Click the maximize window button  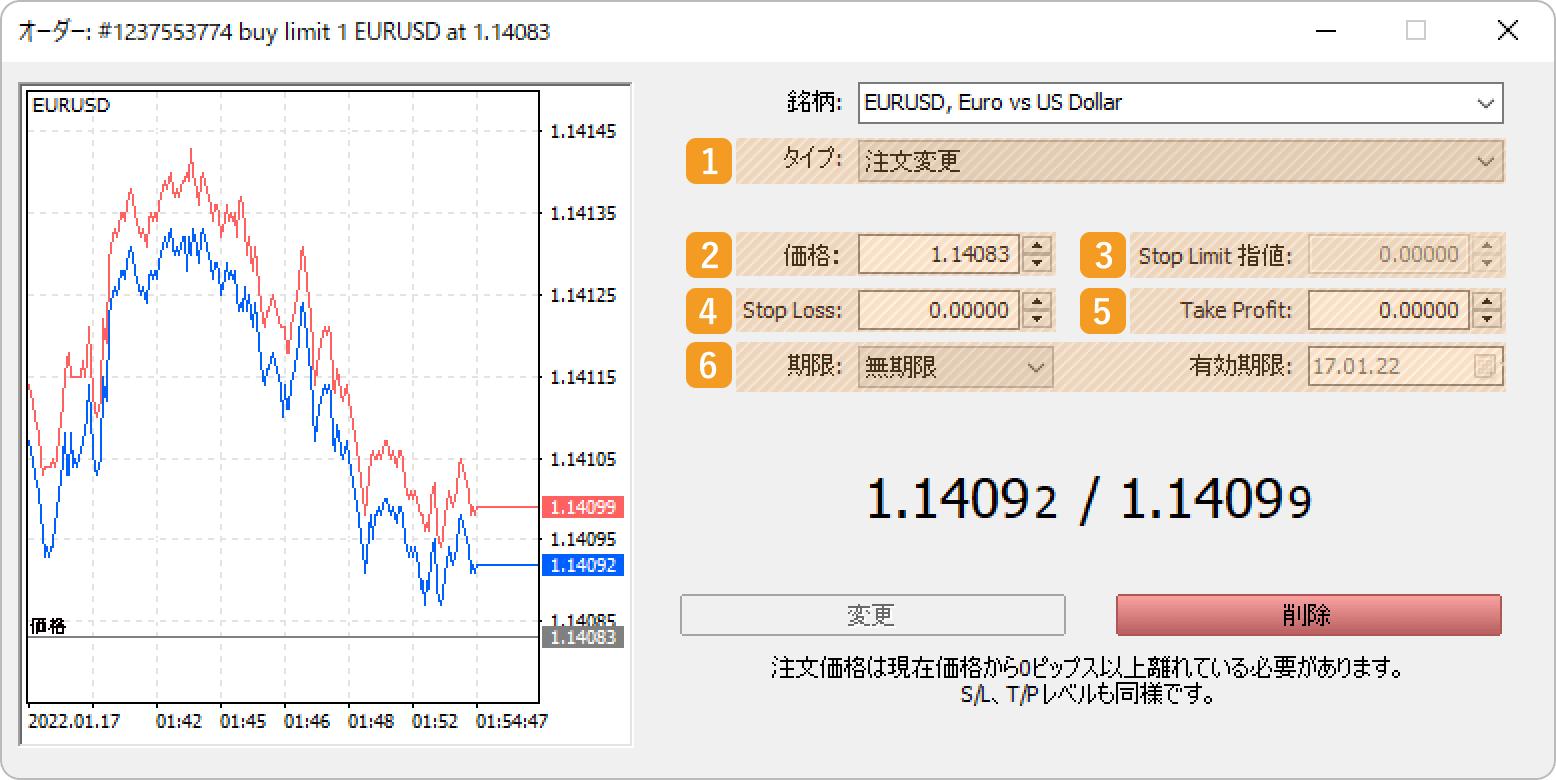(1415, 31)
